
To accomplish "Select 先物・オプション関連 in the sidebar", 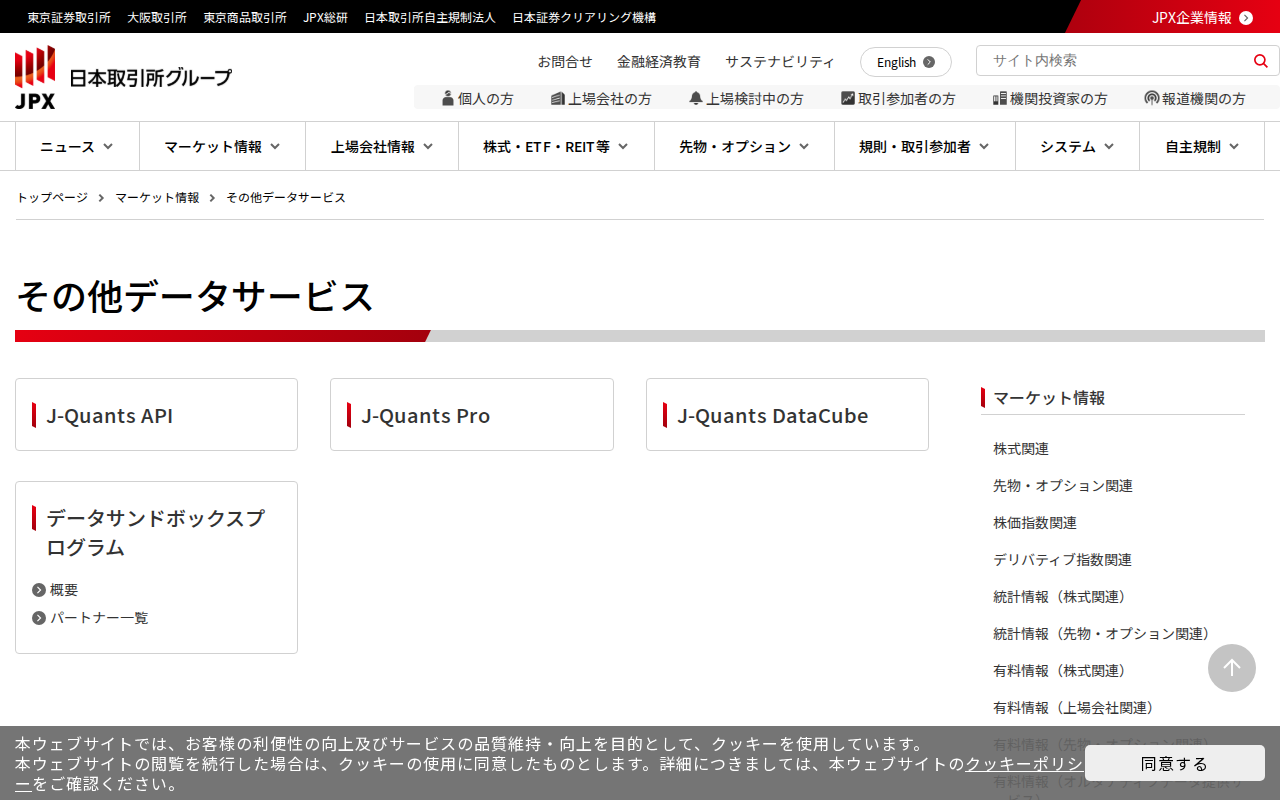I will point(1063,486).
